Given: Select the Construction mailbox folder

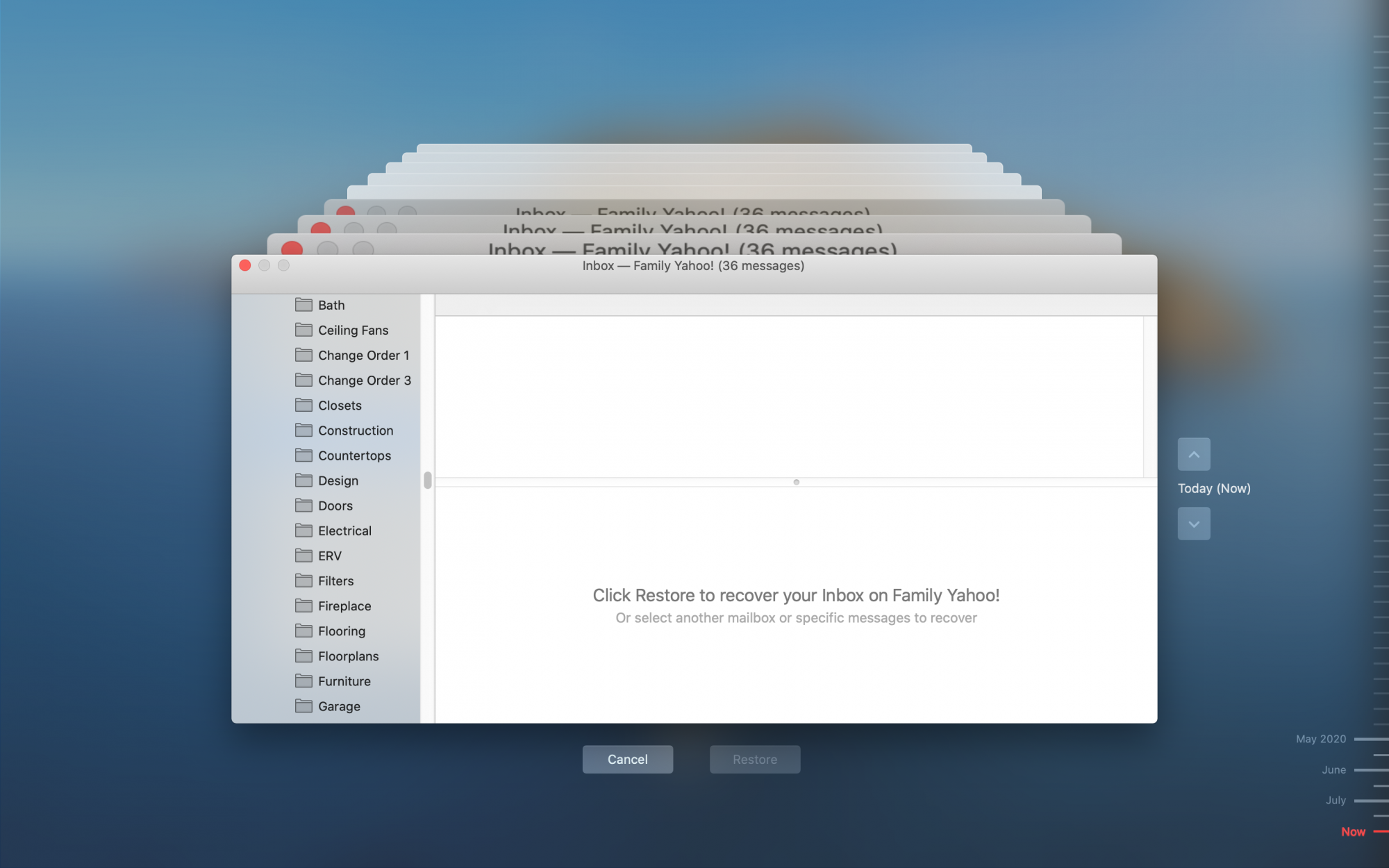Looking at the screenshot, I should coord(355,430).
